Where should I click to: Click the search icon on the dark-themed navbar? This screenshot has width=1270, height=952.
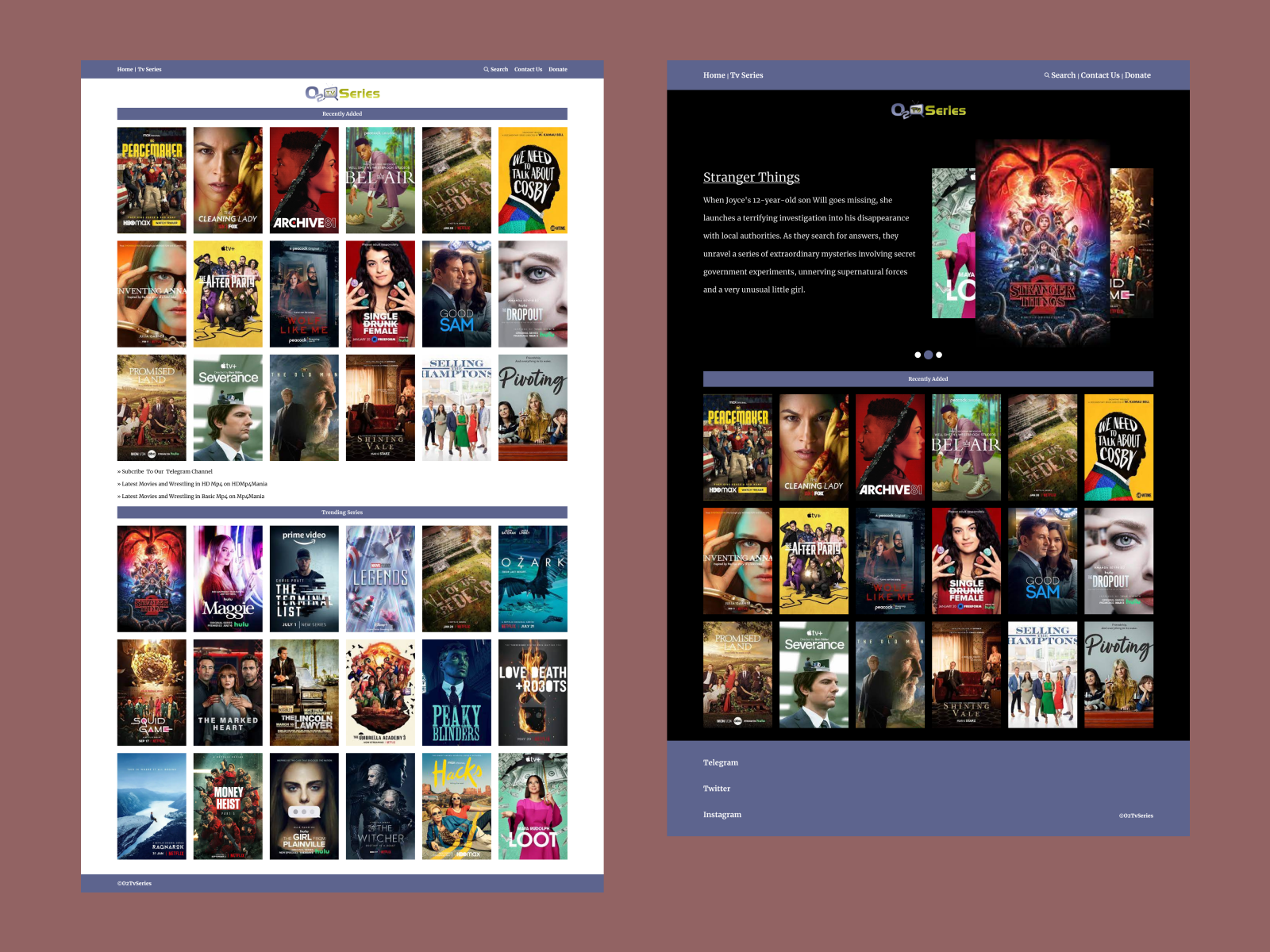coord(1048,75)
